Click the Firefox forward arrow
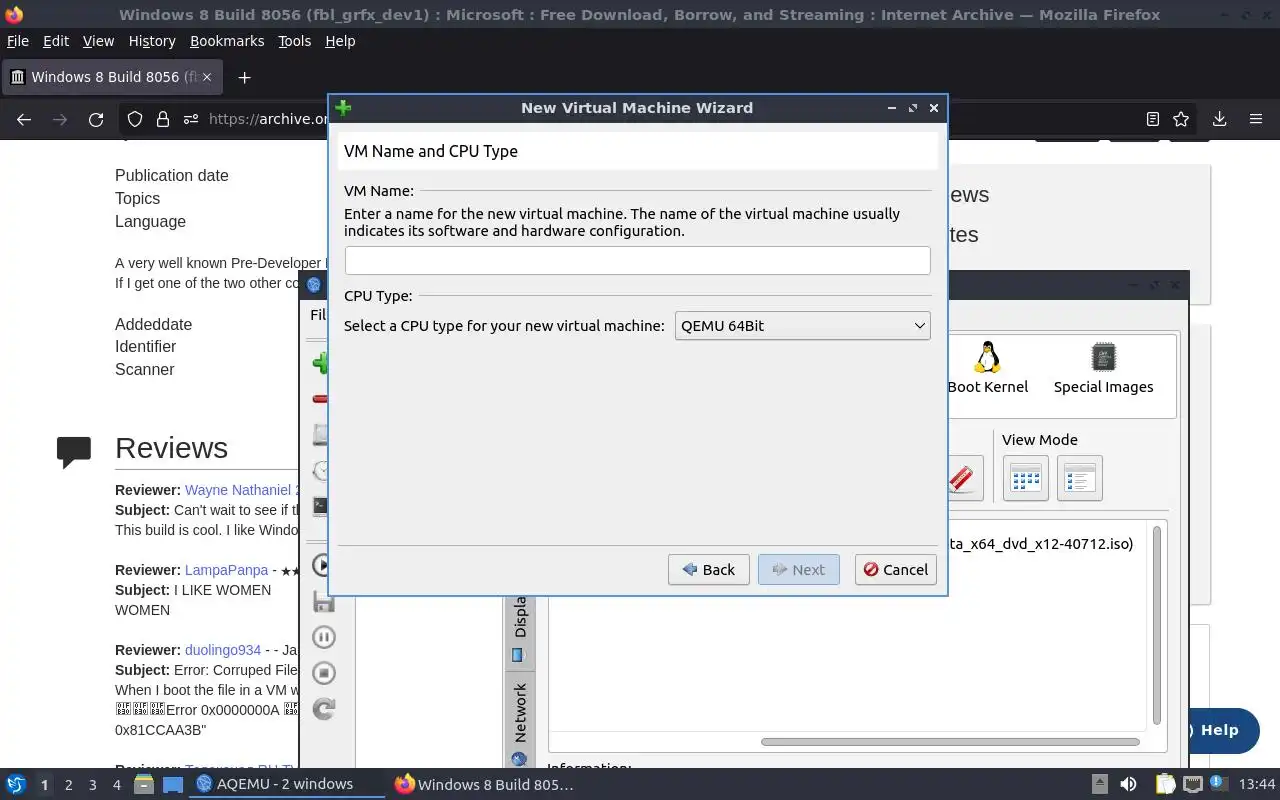The height and width of the screenshot is (800, 1280). (x=60, y=119)
